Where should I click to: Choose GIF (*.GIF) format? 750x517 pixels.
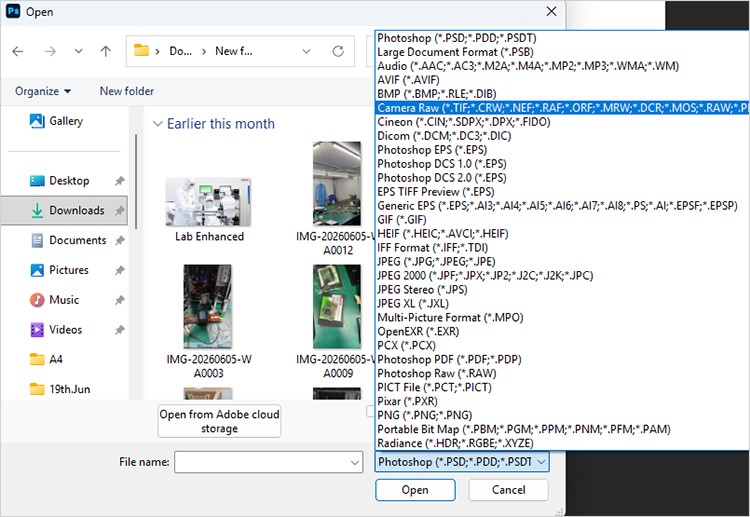(562, 220)
